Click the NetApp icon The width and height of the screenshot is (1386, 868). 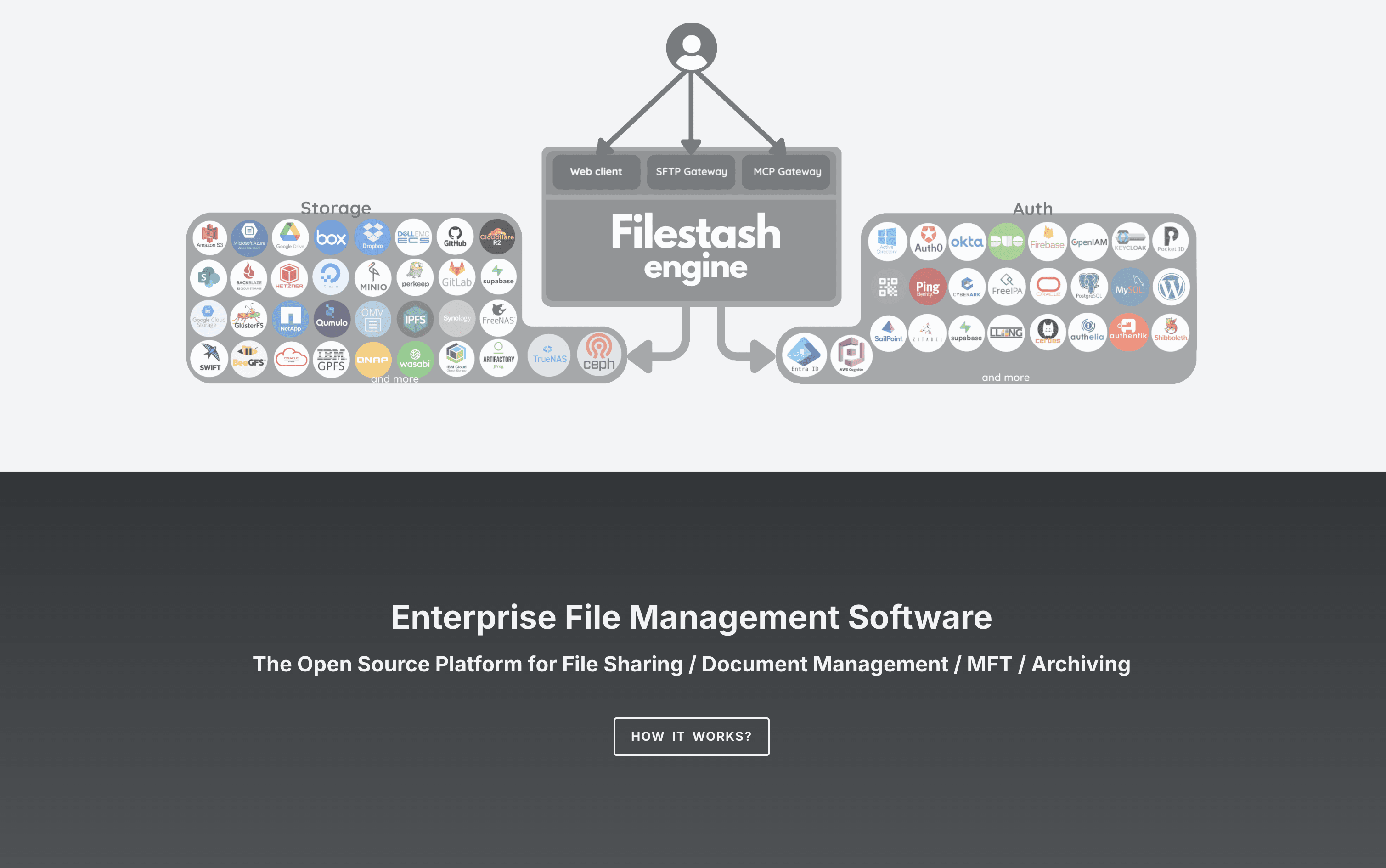290,319
